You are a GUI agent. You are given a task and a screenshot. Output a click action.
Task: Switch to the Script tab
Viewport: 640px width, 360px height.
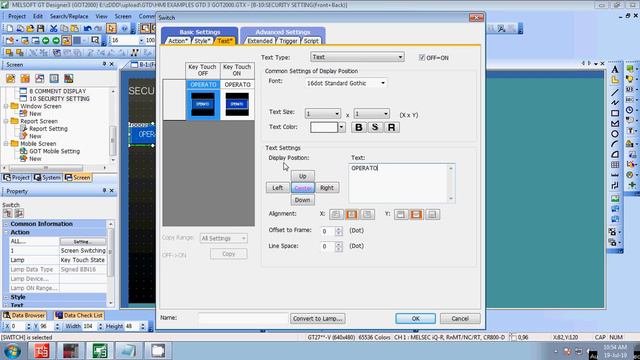click(x=311, y=41)
